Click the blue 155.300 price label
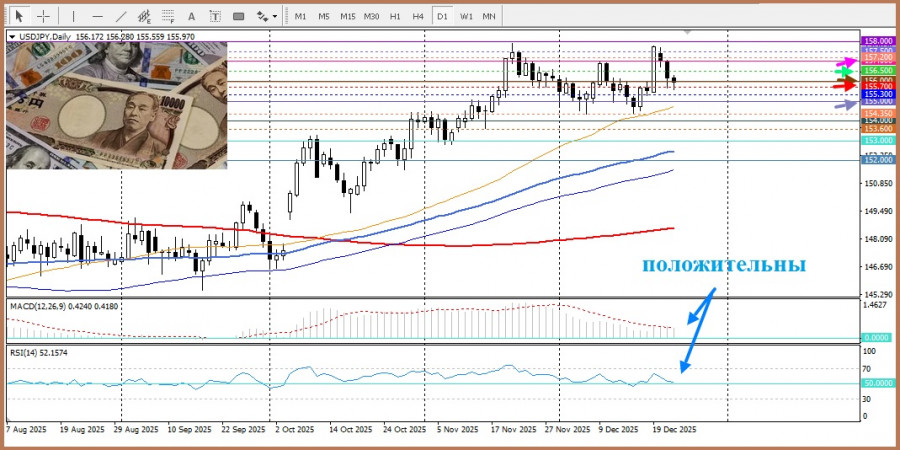 coord(878,94)
